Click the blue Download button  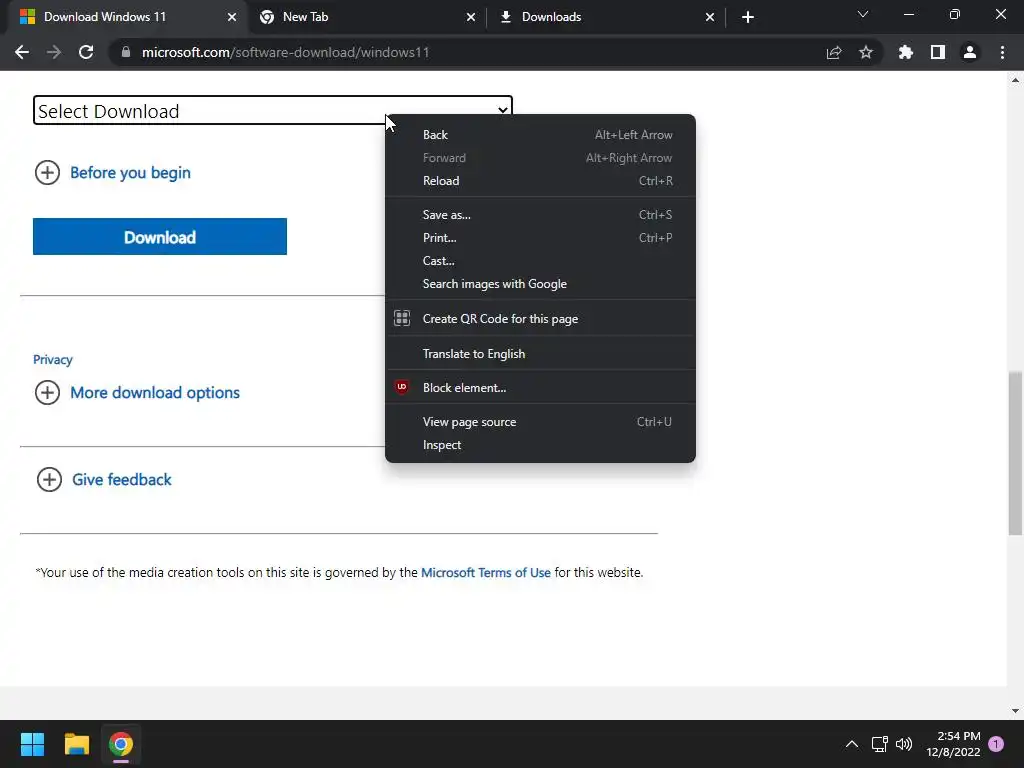tap(159, 236)
